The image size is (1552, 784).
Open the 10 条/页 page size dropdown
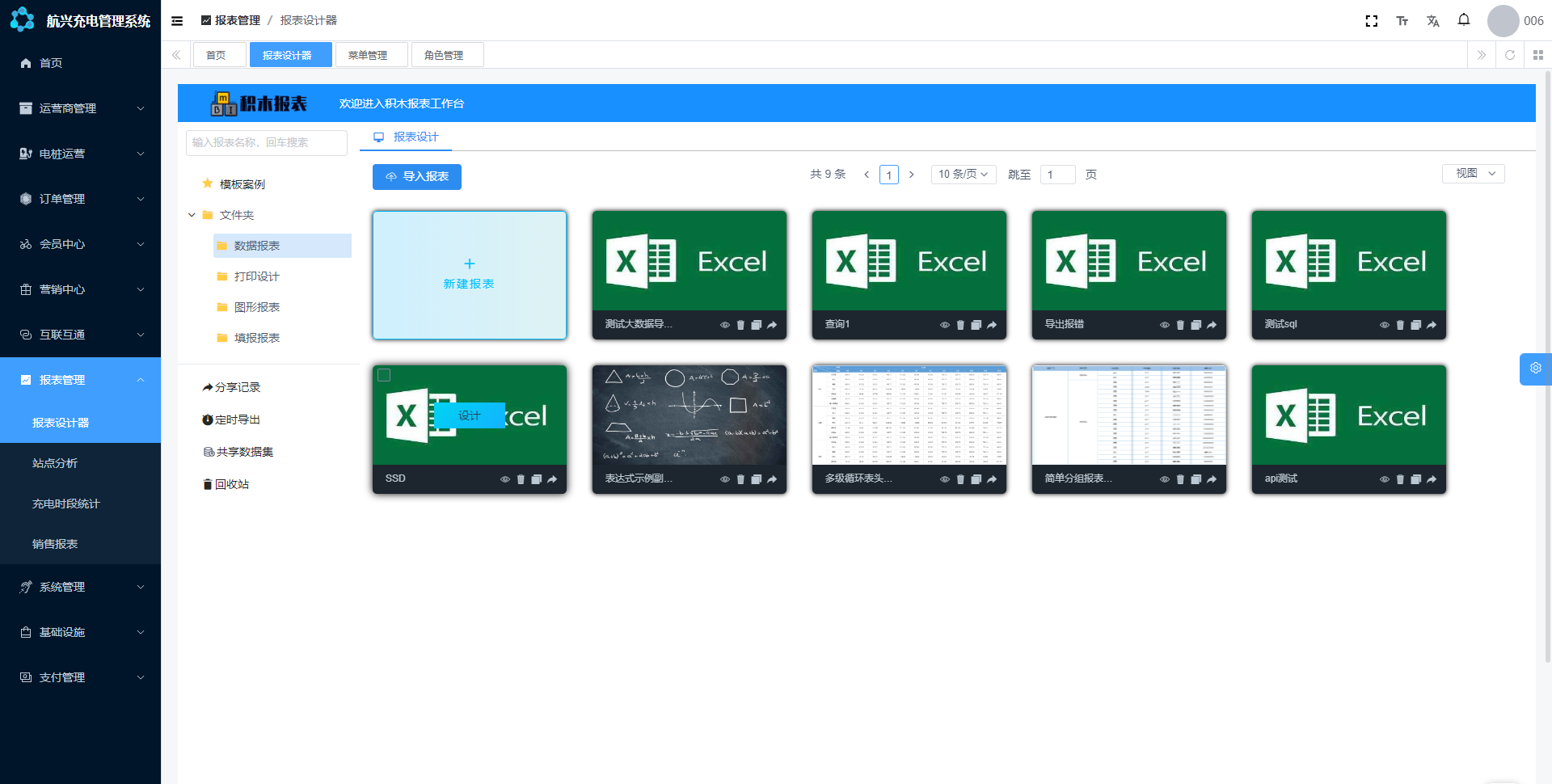[963, 175]
